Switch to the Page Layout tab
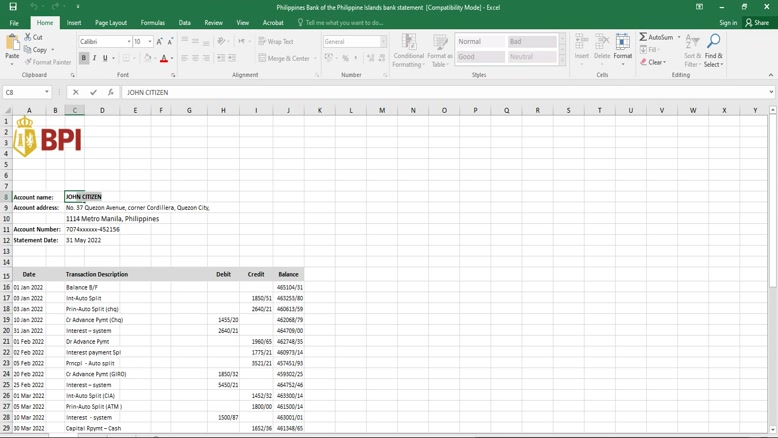 click(x=111, y=22)
